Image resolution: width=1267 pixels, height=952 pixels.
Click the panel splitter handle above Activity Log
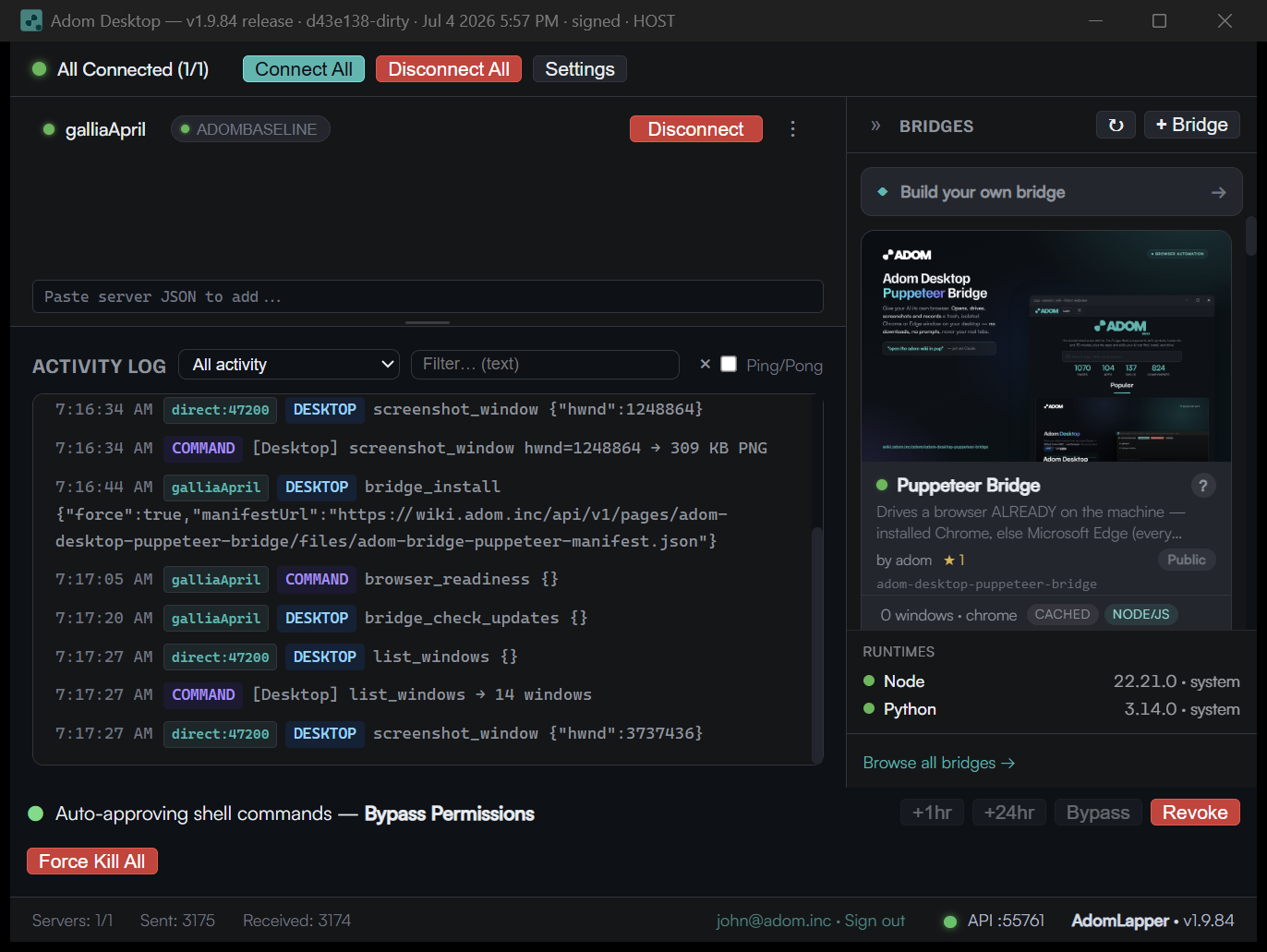point(428,322)
